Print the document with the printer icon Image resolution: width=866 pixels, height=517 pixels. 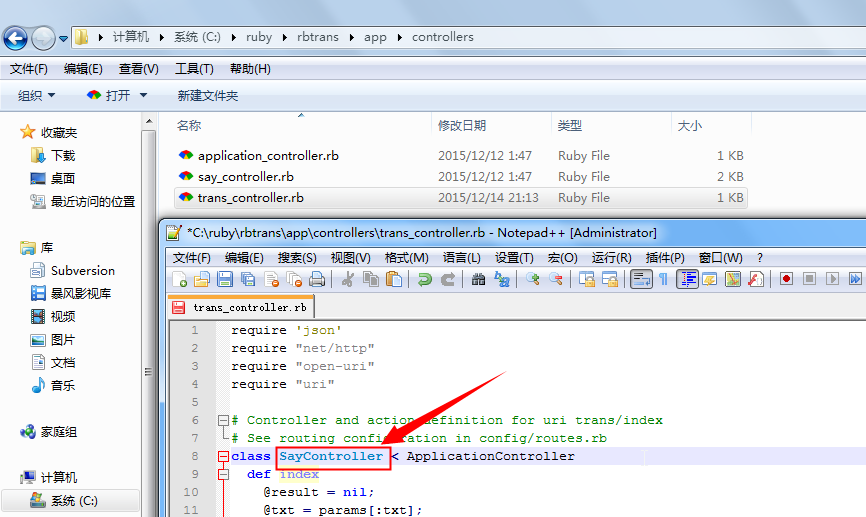coord(317,279)
